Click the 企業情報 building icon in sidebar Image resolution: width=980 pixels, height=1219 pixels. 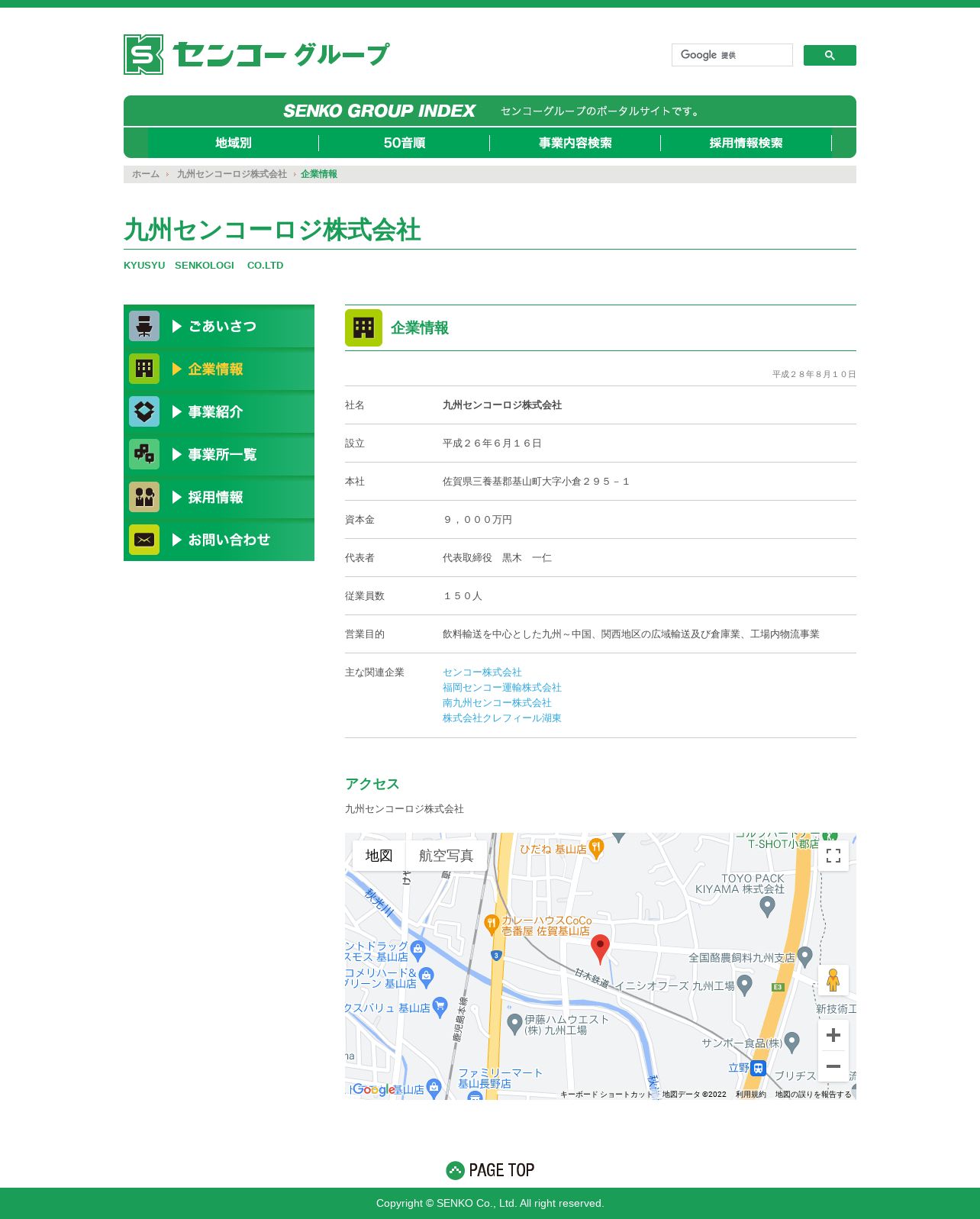tap(144, 369)
